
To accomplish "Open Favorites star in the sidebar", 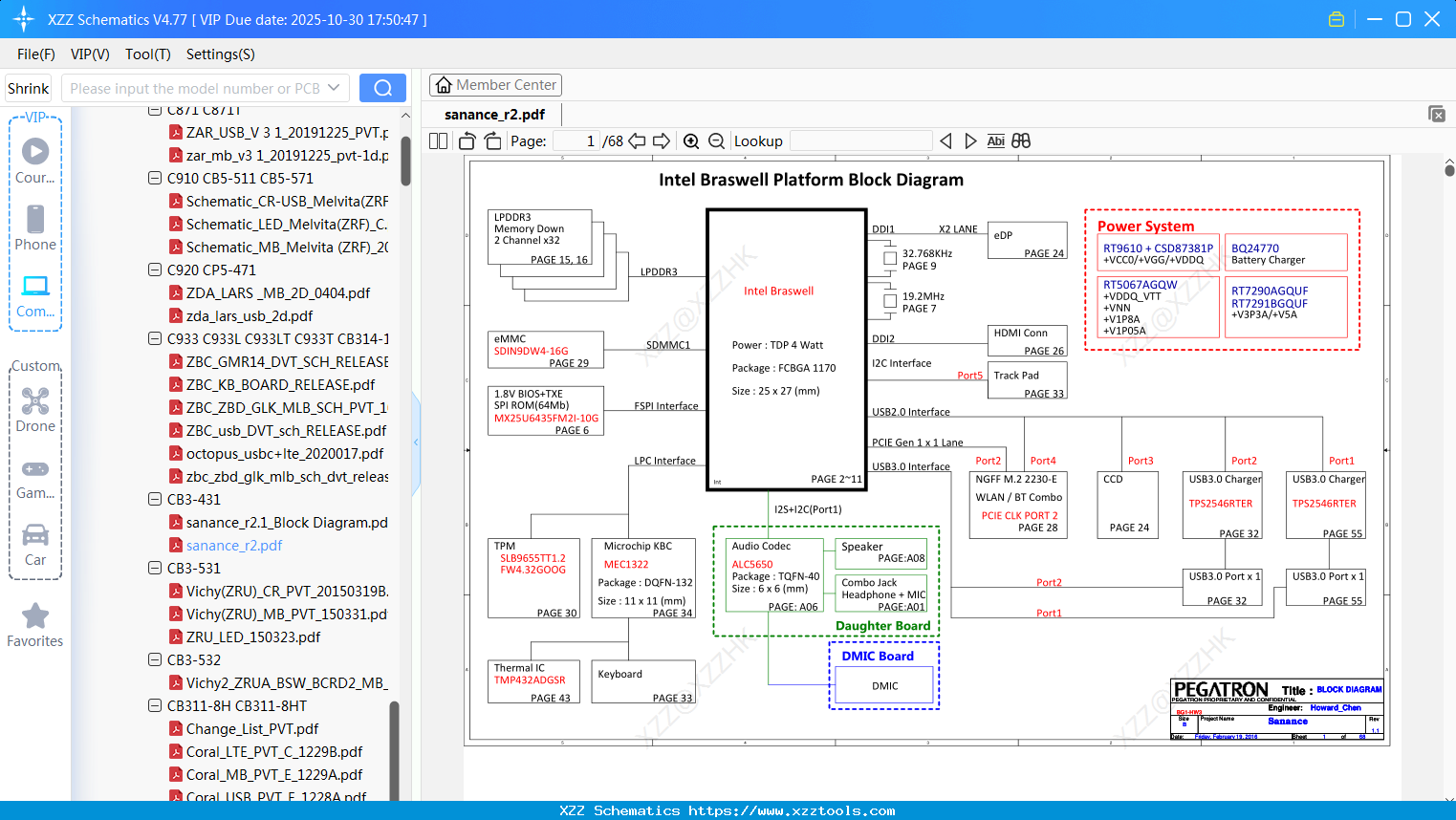I will (x=35, y=625).
